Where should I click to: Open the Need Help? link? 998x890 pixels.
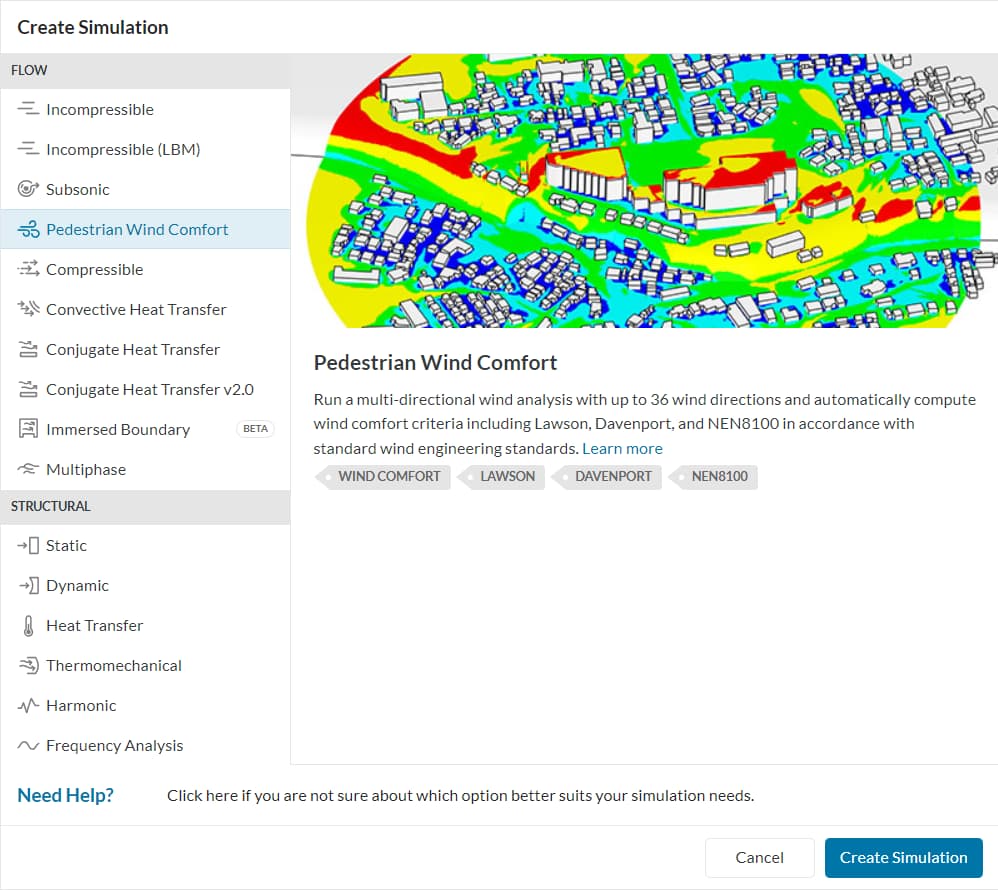[x=65, y=796]
